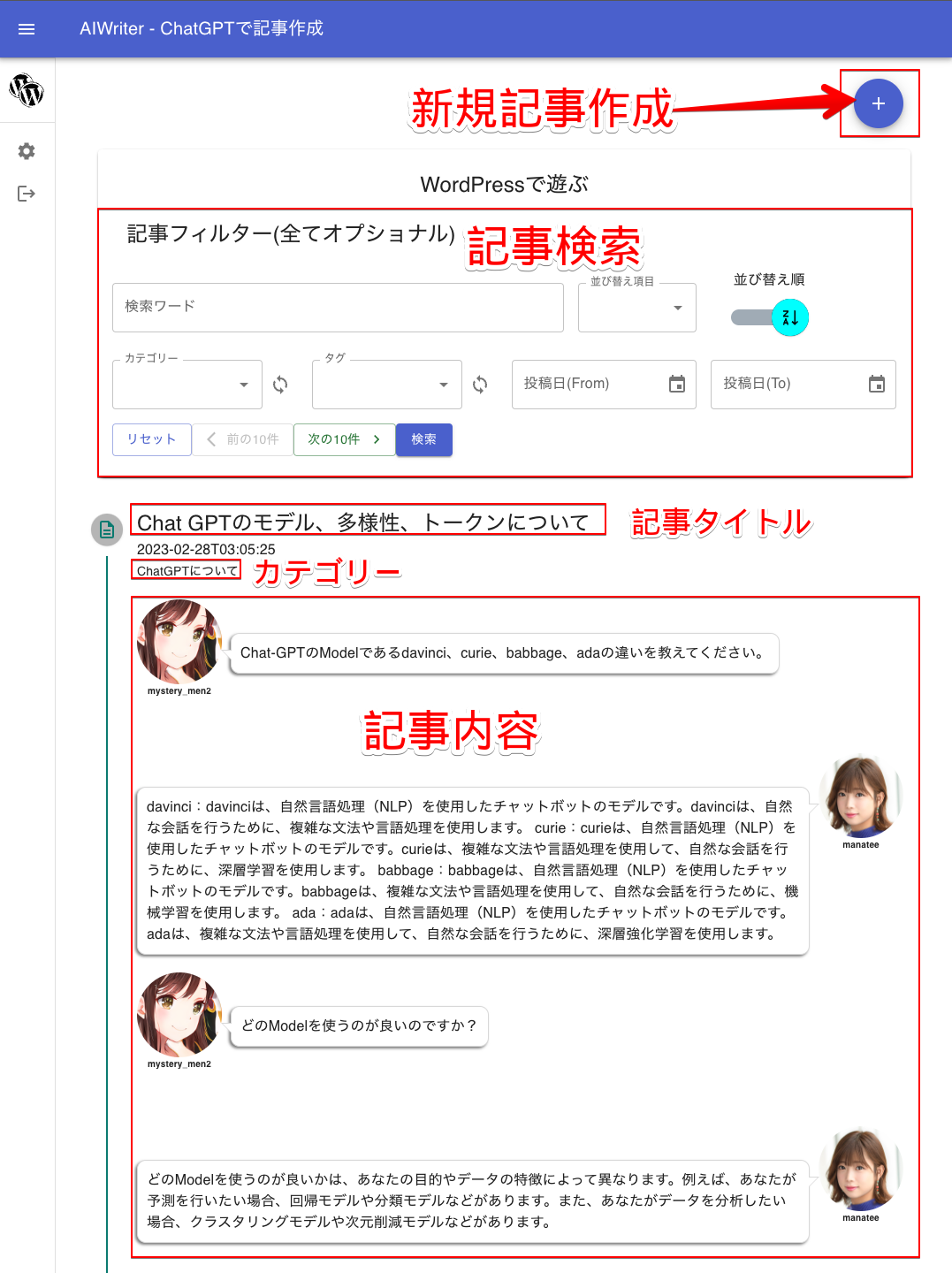Open settings via the gear icon
The width and height of the screenshot is (952, 1273).
pos(27,151)
